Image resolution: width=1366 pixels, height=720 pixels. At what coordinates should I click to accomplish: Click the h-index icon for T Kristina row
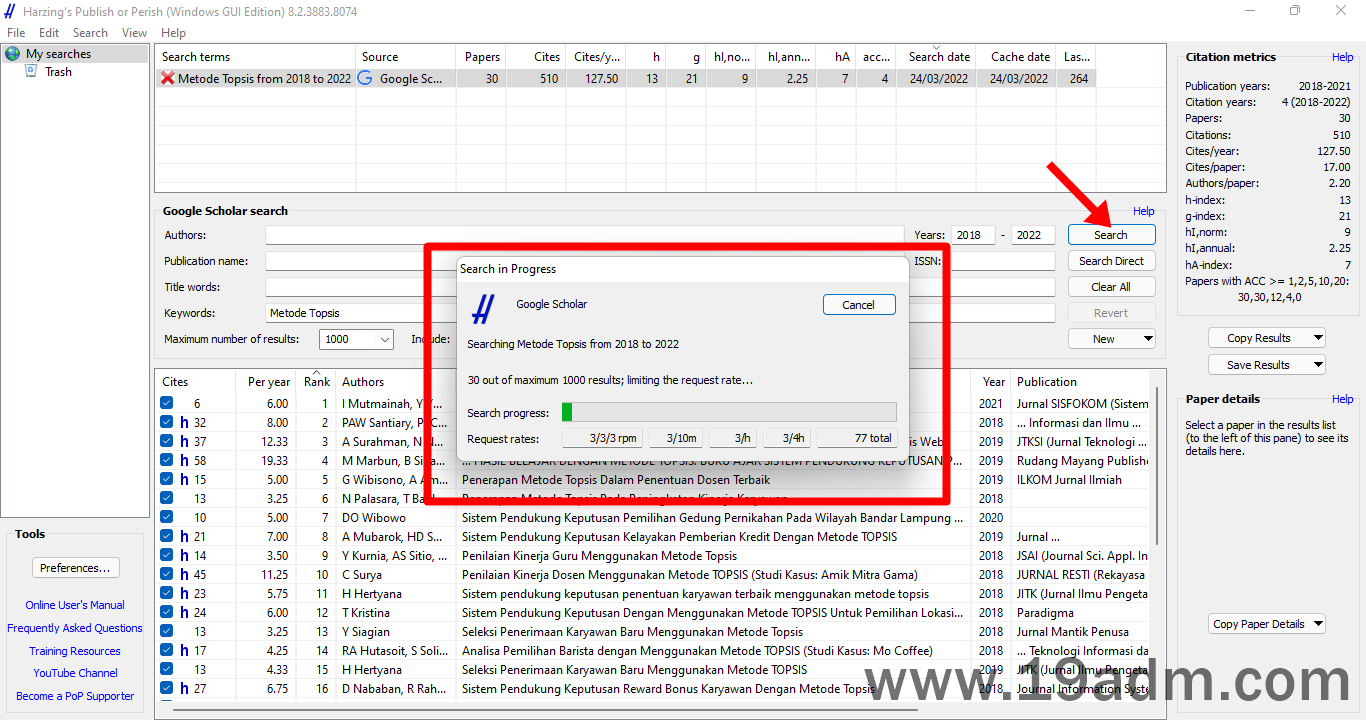(184, 613)
